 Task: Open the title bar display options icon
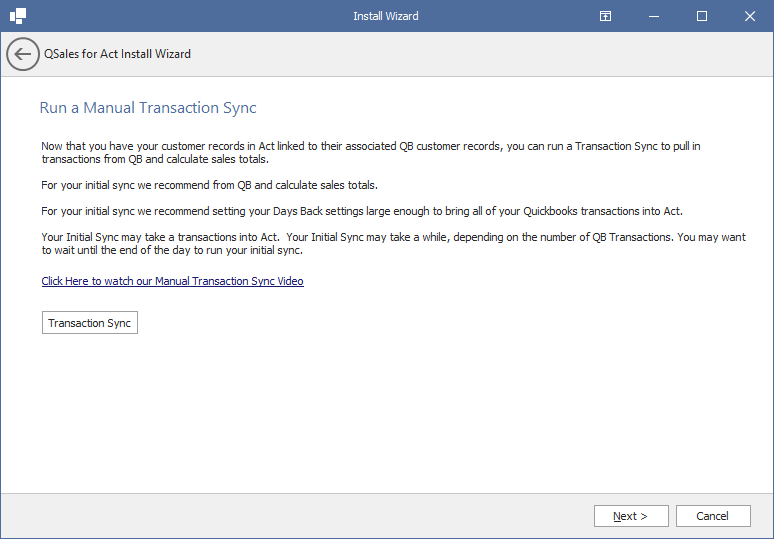(x=605, y=16)
